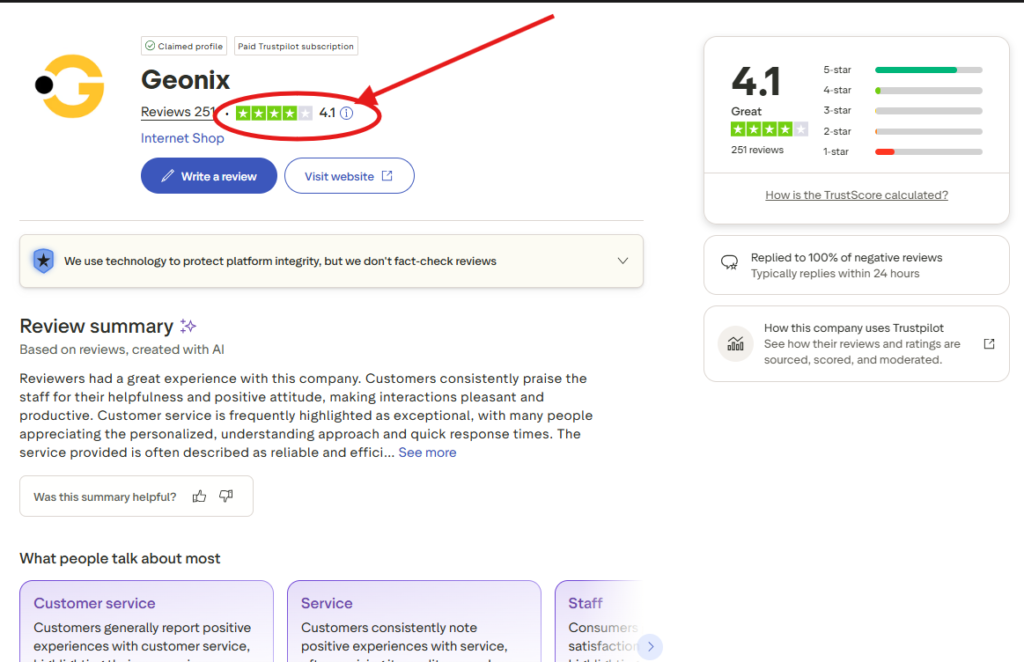1024x662 pixels.
Task: Click the sparkle icon next to Review summary
Action: click(188, 325)
